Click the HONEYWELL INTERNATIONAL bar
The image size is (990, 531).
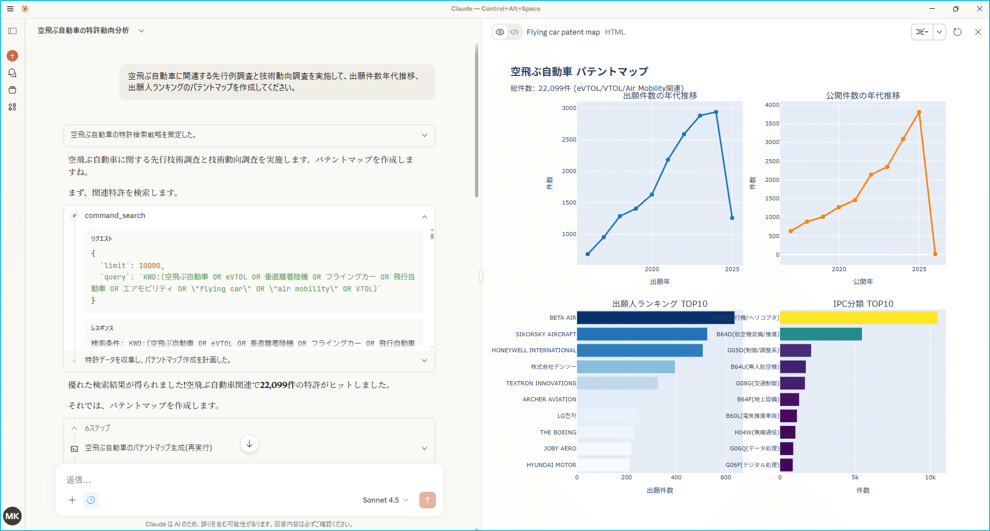[x=640, y=350]
